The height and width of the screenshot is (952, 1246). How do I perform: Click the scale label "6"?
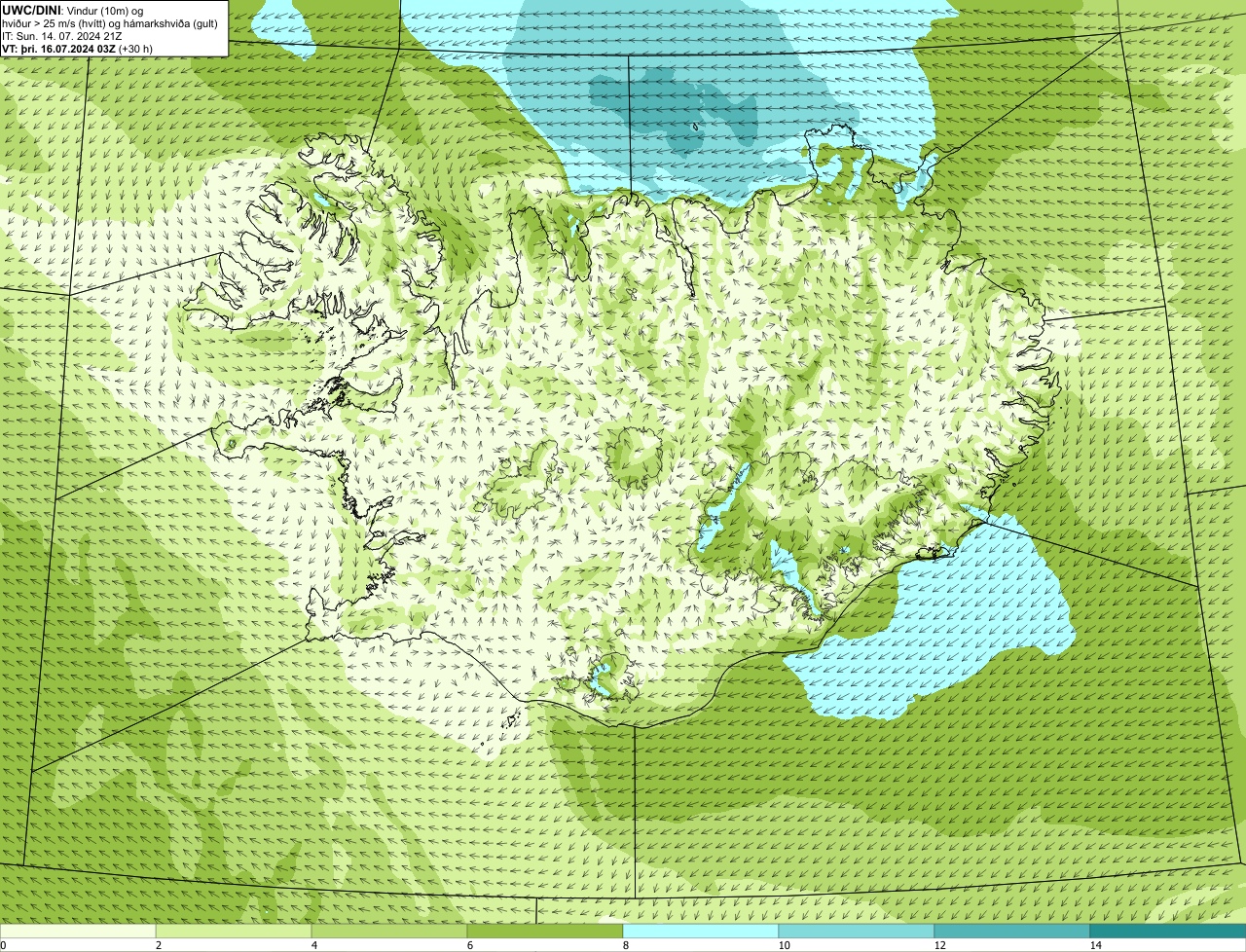coord(469,945)
